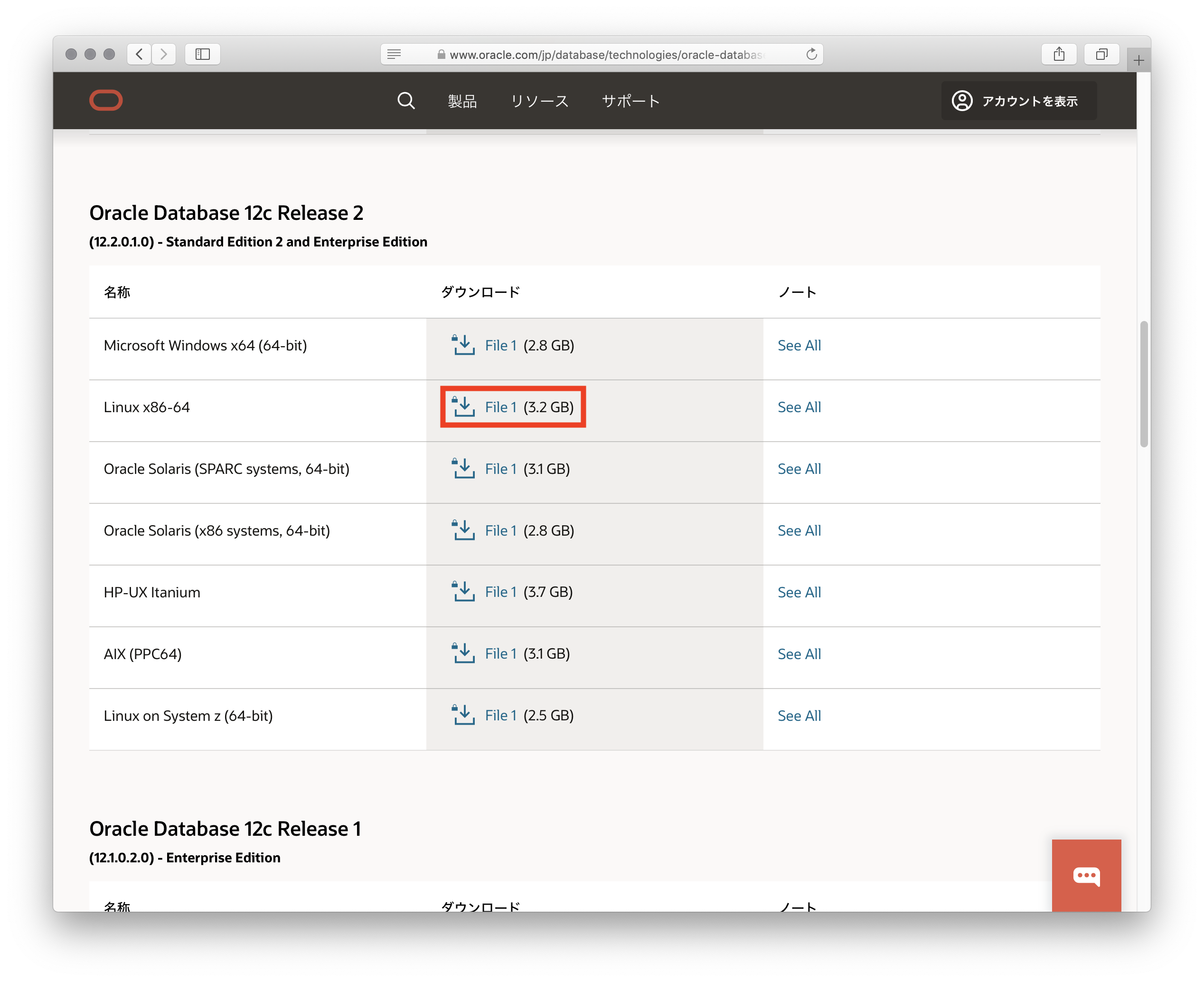Screen dimensions: 1204x982
Task: Go forward with the browser forward arrow
Action: pyautogui.click(x=164, y=54)
